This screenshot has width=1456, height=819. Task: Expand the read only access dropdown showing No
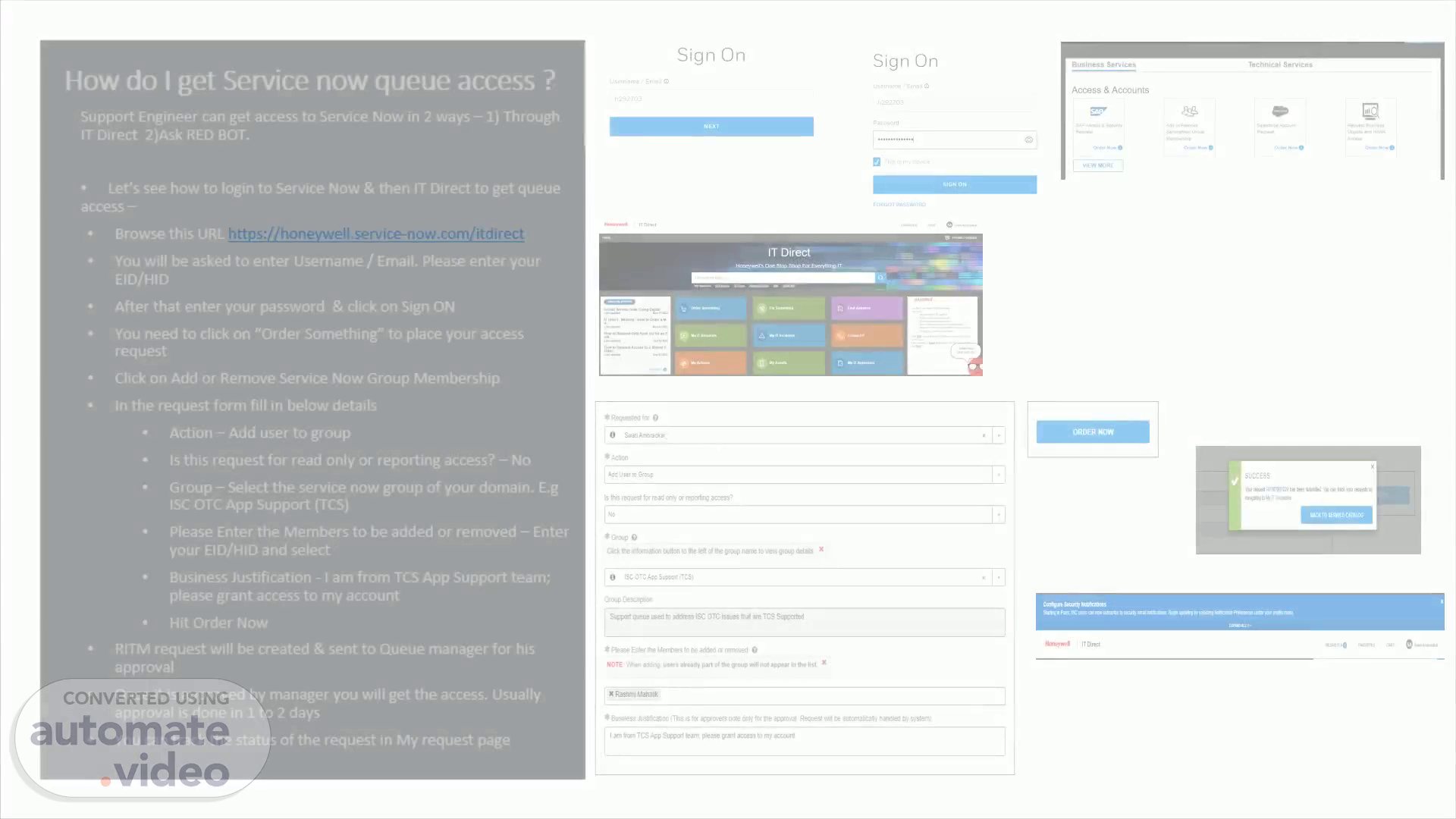point(999,514)
